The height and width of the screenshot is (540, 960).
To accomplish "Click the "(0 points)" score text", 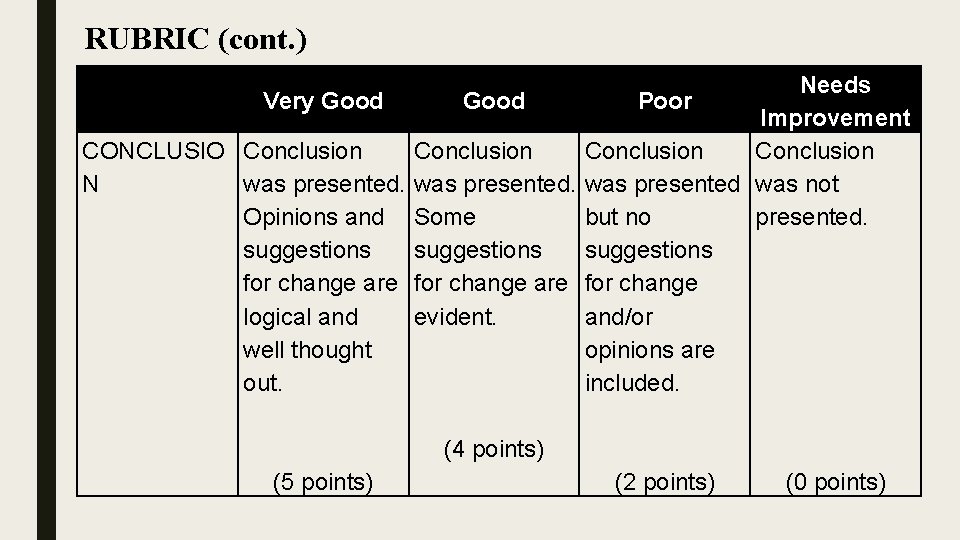I will click(836, 482).
